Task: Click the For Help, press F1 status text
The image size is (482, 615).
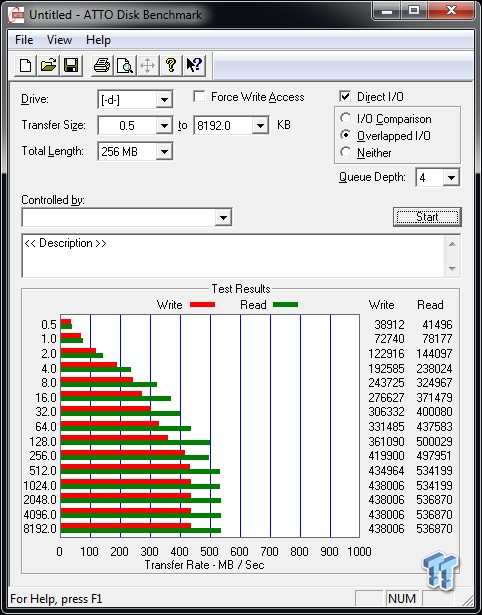Action: pos(56,599)
